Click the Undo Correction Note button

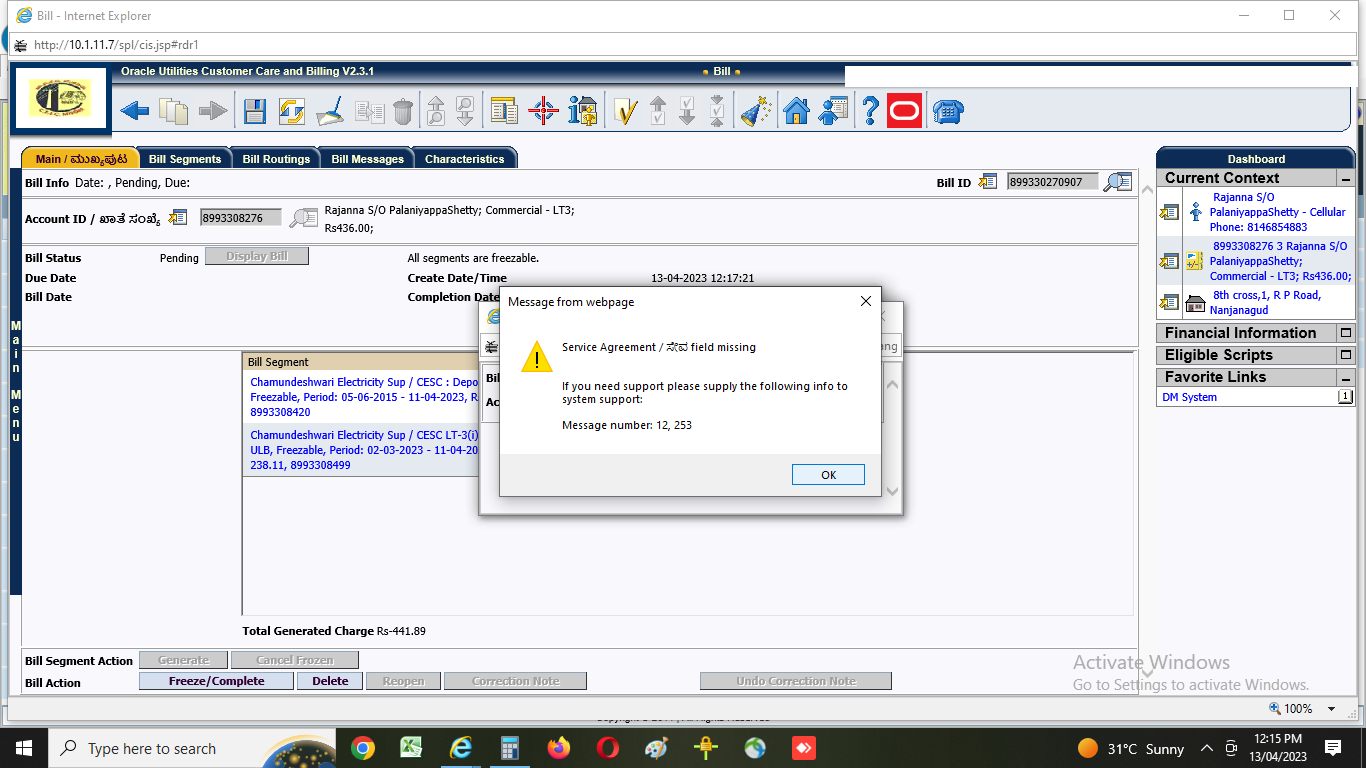[x=796, y=681]
